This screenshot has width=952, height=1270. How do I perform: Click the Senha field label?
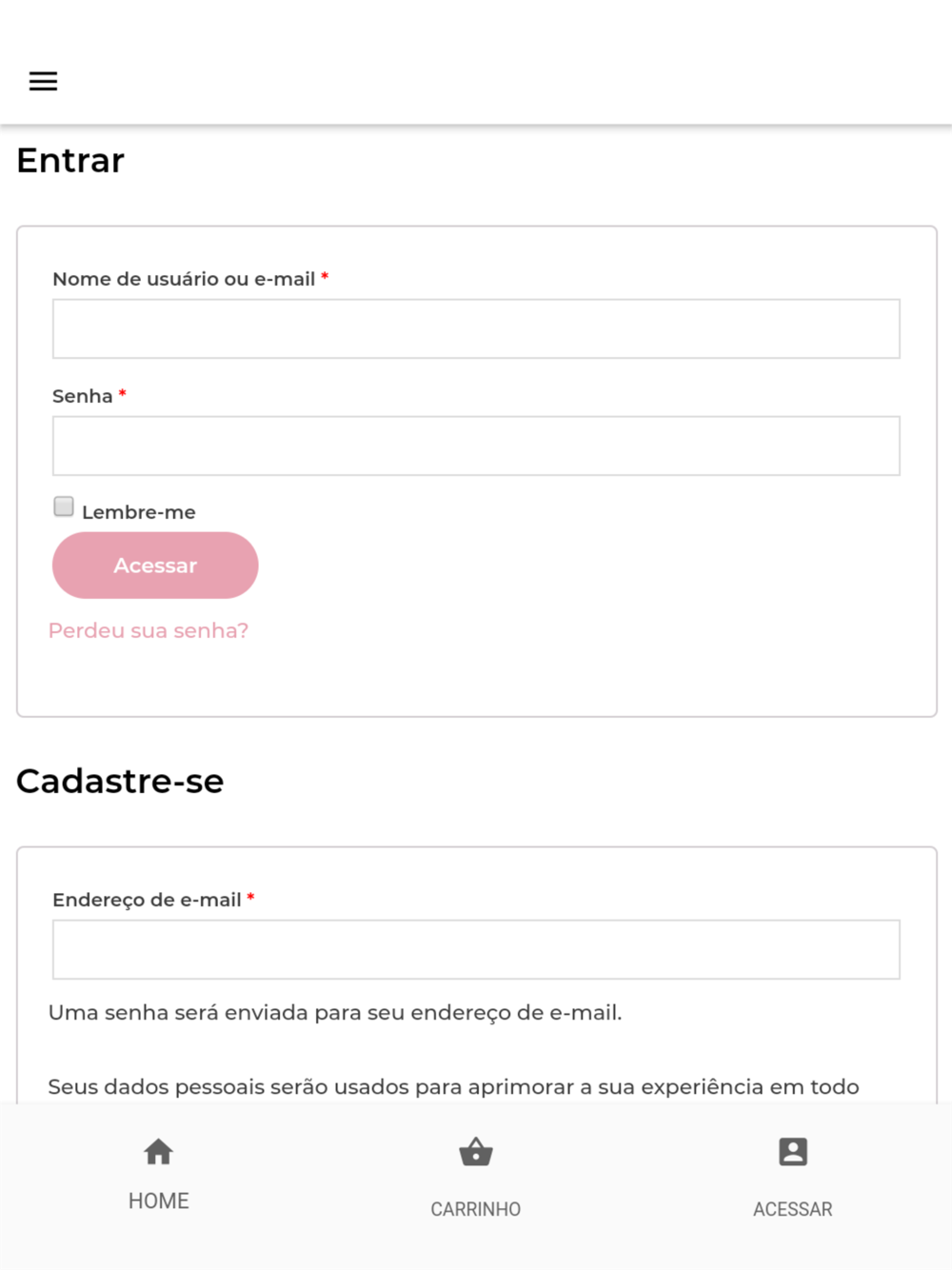click(x=83, y=396)
